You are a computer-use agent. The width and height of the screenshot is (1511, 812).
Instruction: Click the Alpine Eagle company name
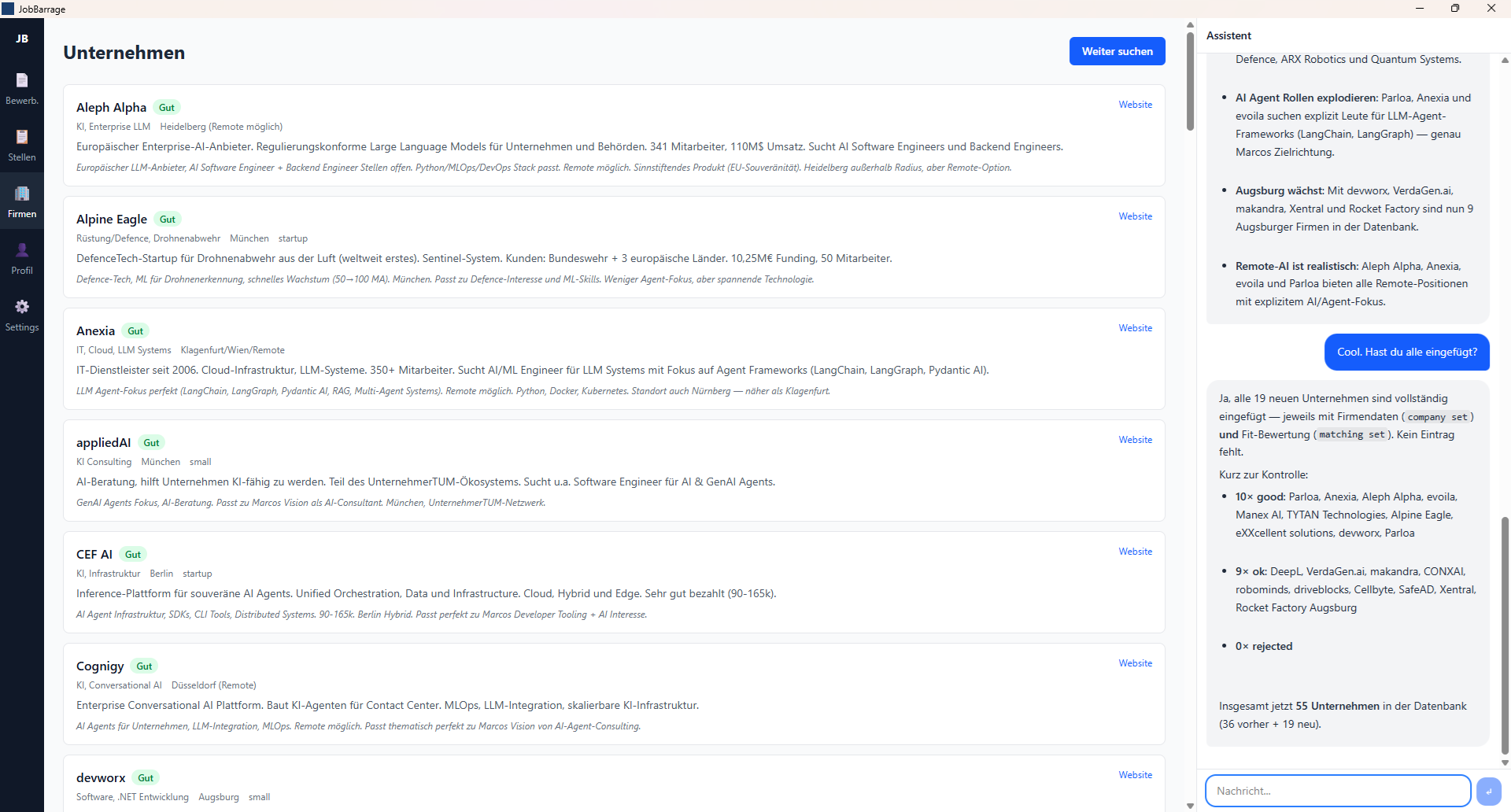(112, 219)
